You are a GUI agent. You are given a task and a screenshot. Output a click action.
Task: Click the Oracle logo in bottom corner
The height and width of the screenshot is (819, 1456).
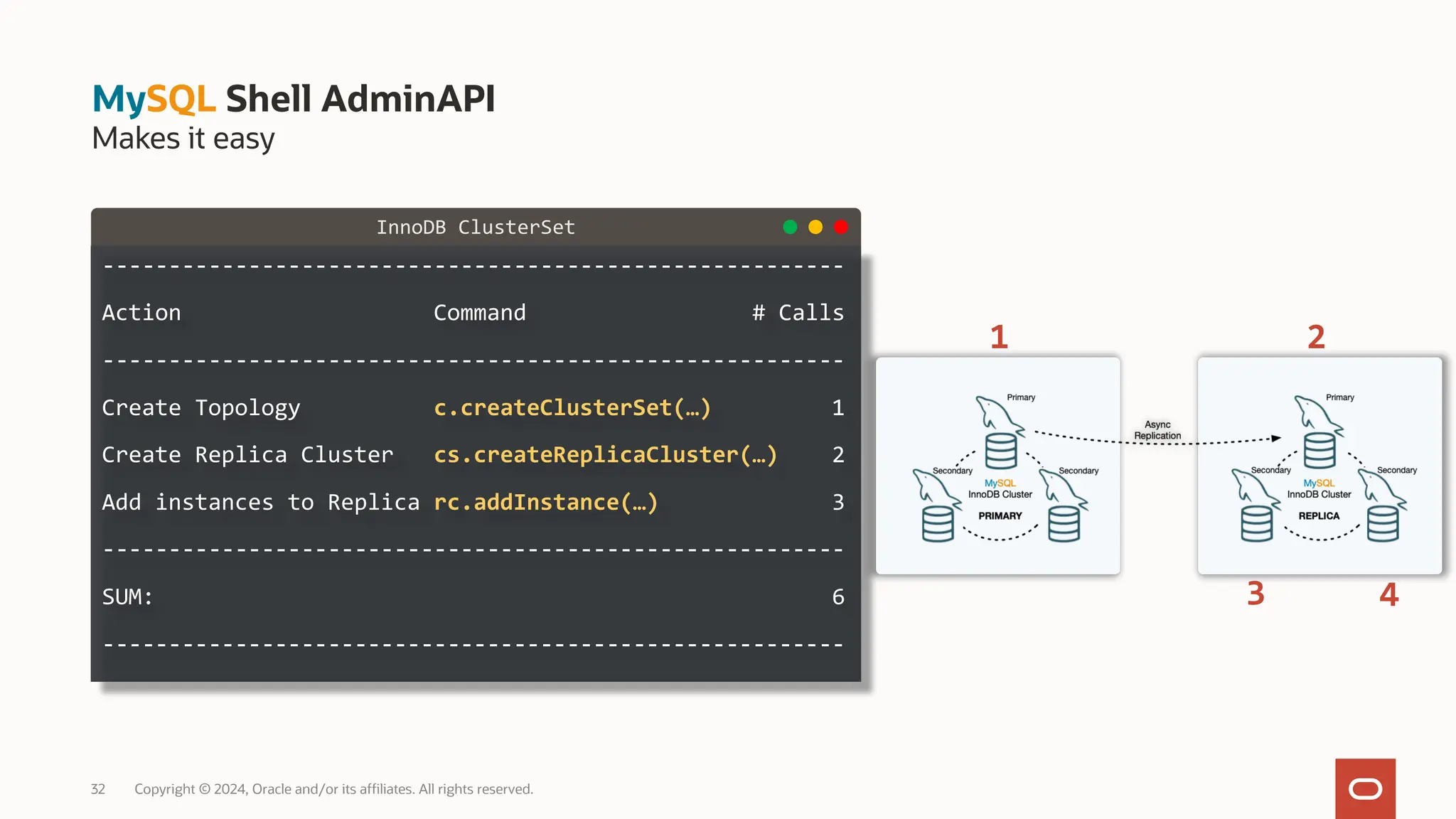(x=1365, y=788)
